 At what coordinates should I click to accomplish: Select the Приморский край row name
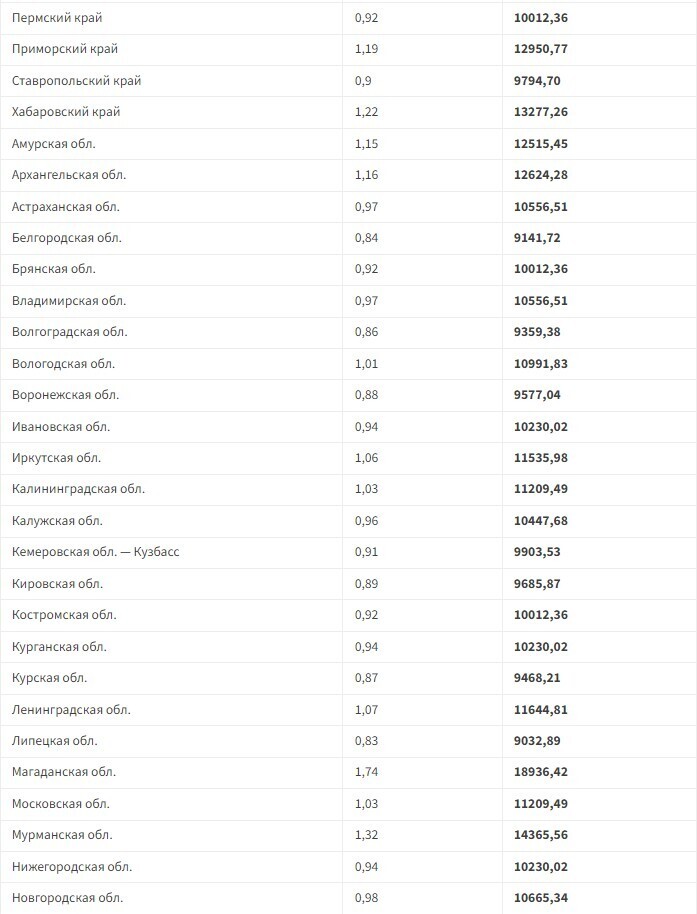pyautogui.click(x=65, y=49)
